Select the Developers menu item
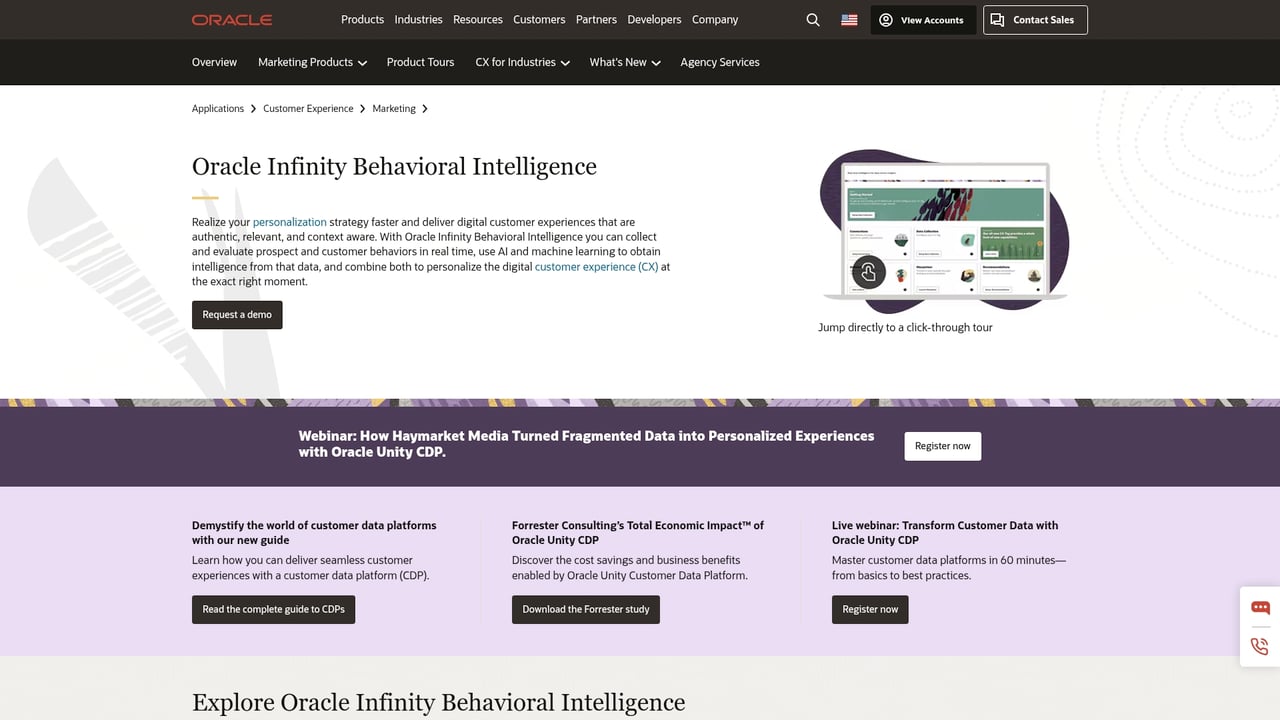The image size is (1280, 720). click(x=654, y=19)
